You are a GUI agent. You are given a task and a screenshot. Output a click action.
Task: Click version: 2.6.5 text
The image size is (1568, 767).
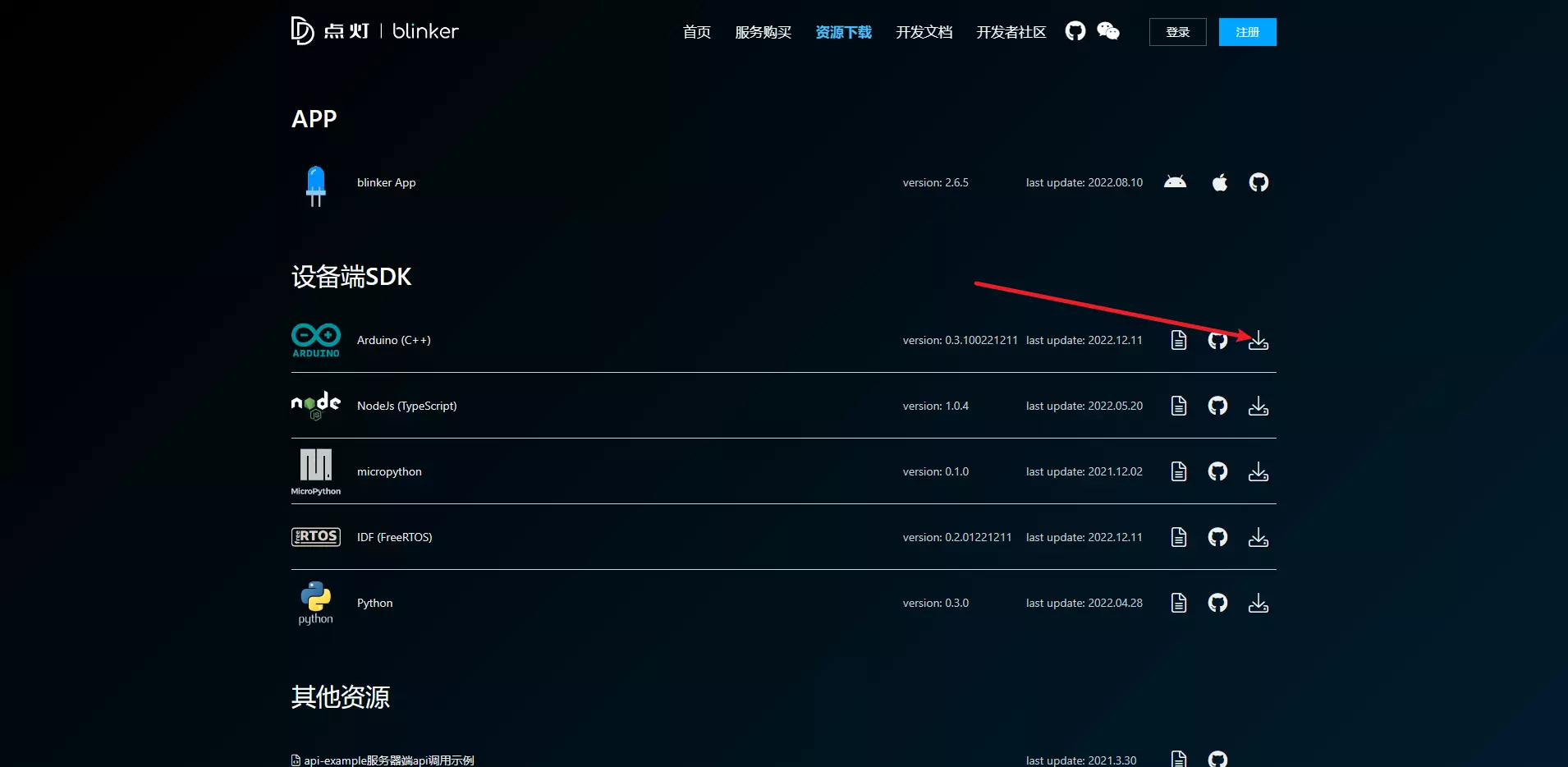point(936,182)
